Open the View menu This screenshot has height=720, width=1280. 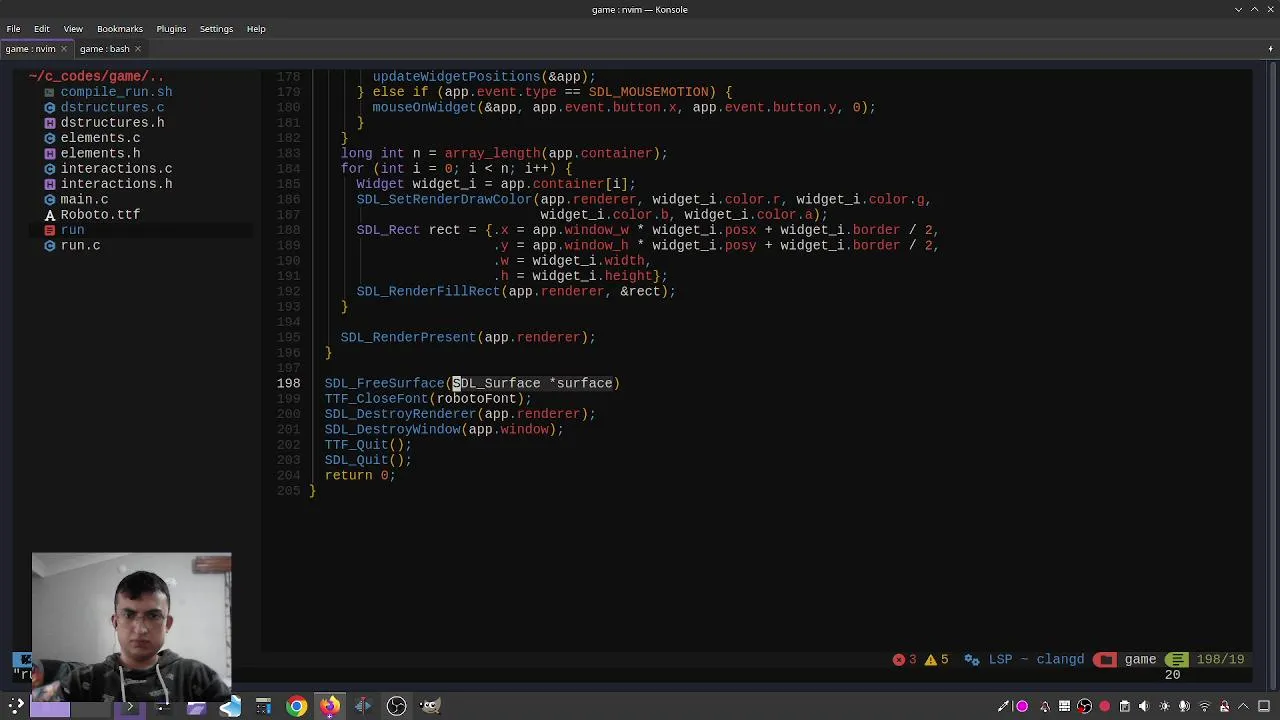point(73,29)
